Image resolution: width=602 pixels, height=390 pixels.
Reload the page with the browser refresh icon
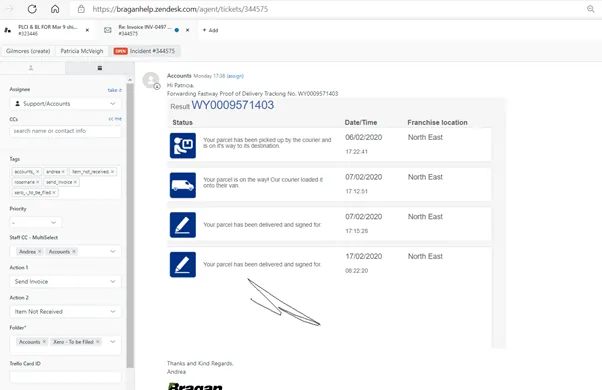pos(32,9)
